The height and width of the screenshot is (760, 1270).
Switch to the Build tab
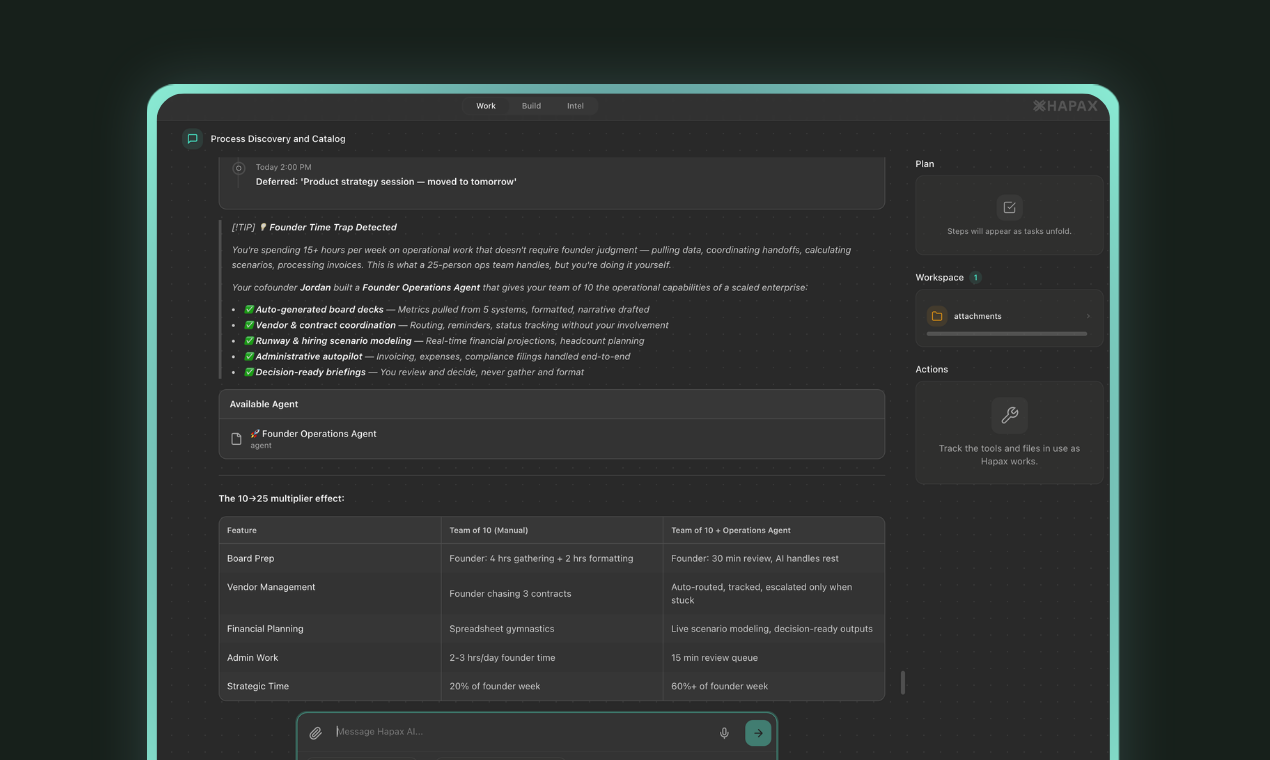pyautogui.click(x=531, y=105)
